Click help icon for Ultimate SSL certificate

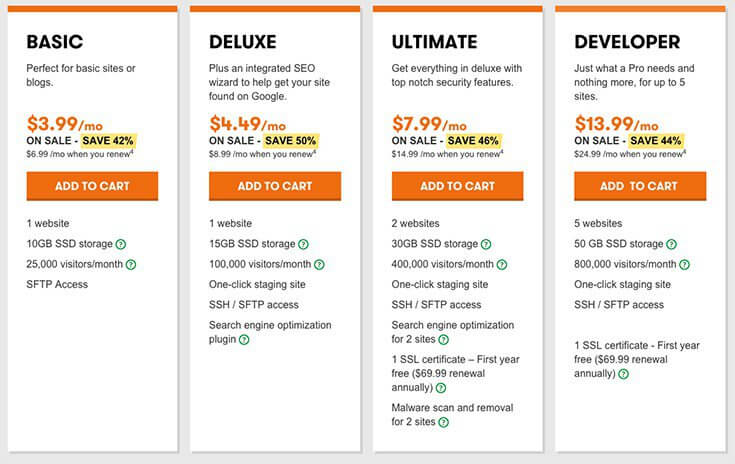click(x=441, y=388)
